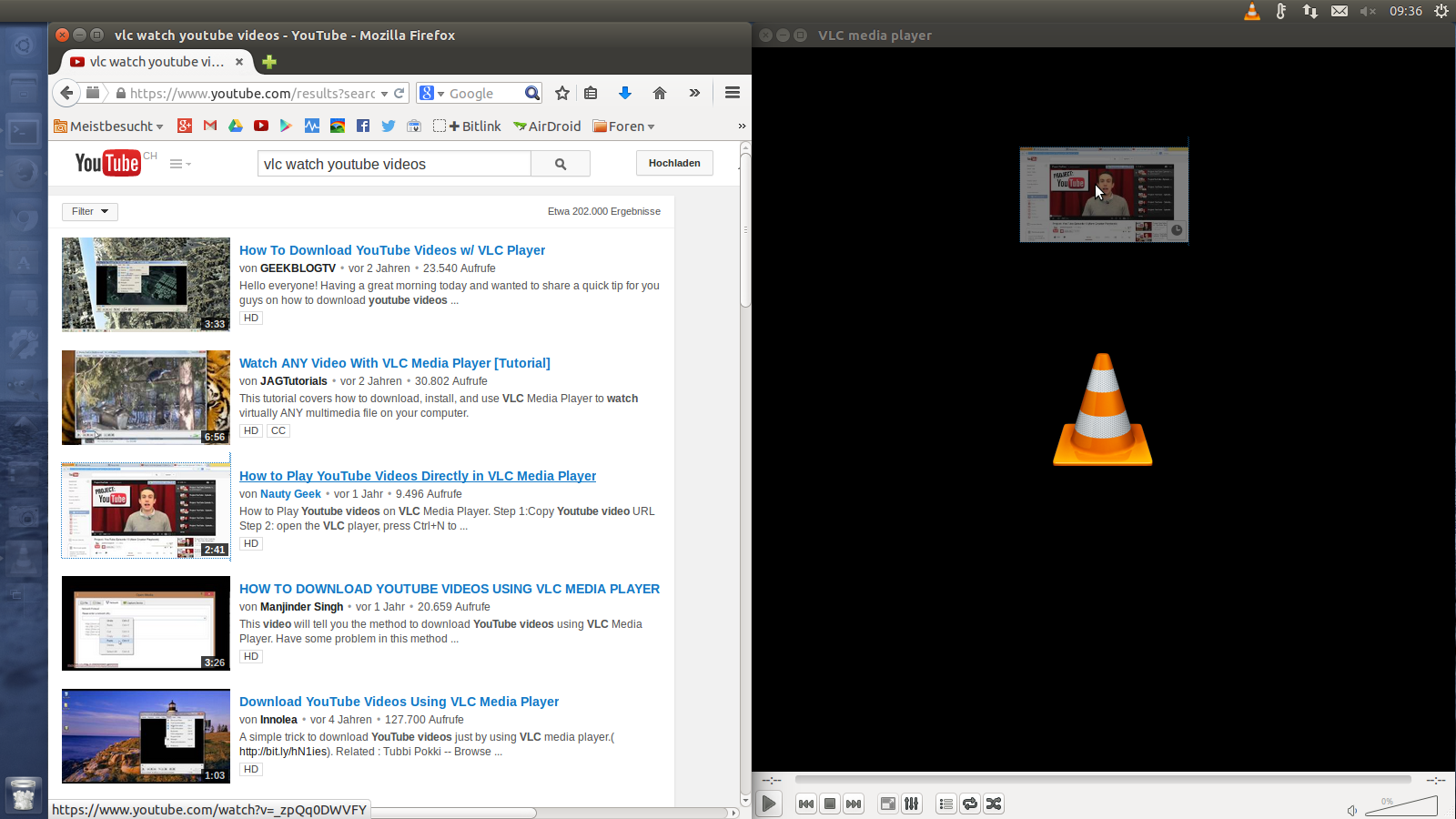Open Gmail bookmark
This screenshot has width=1456, height=819.
(210, 126)
